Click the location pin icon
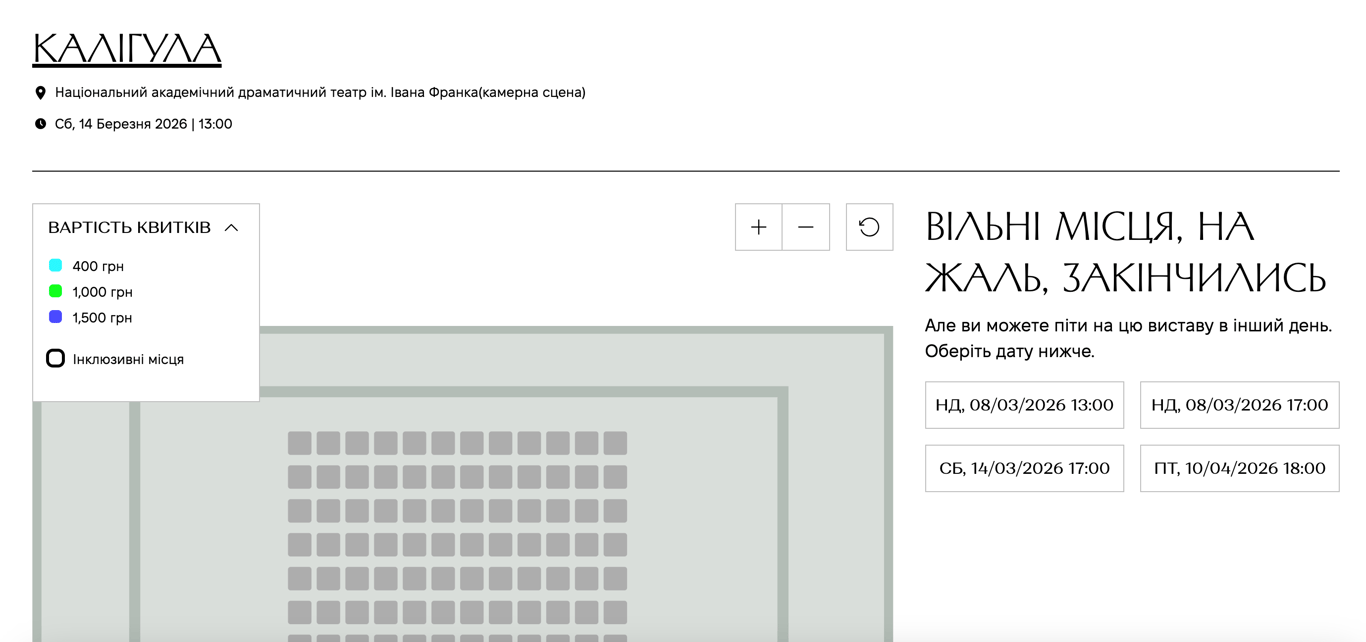Image resolution: width=1366 pixels, height=642 pixels. (41, 93)
